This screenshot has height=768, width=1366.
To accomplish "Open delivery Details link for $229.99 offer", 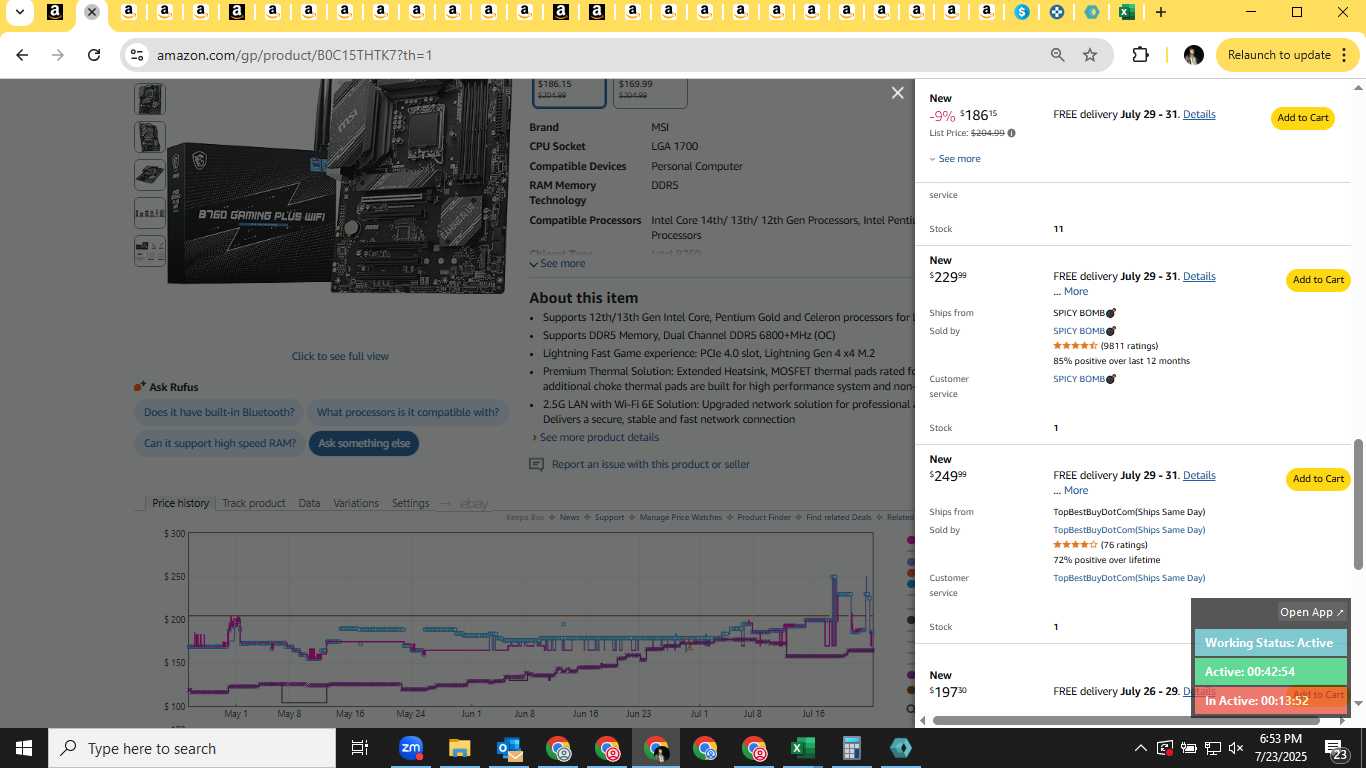I will pos(1199,276).
